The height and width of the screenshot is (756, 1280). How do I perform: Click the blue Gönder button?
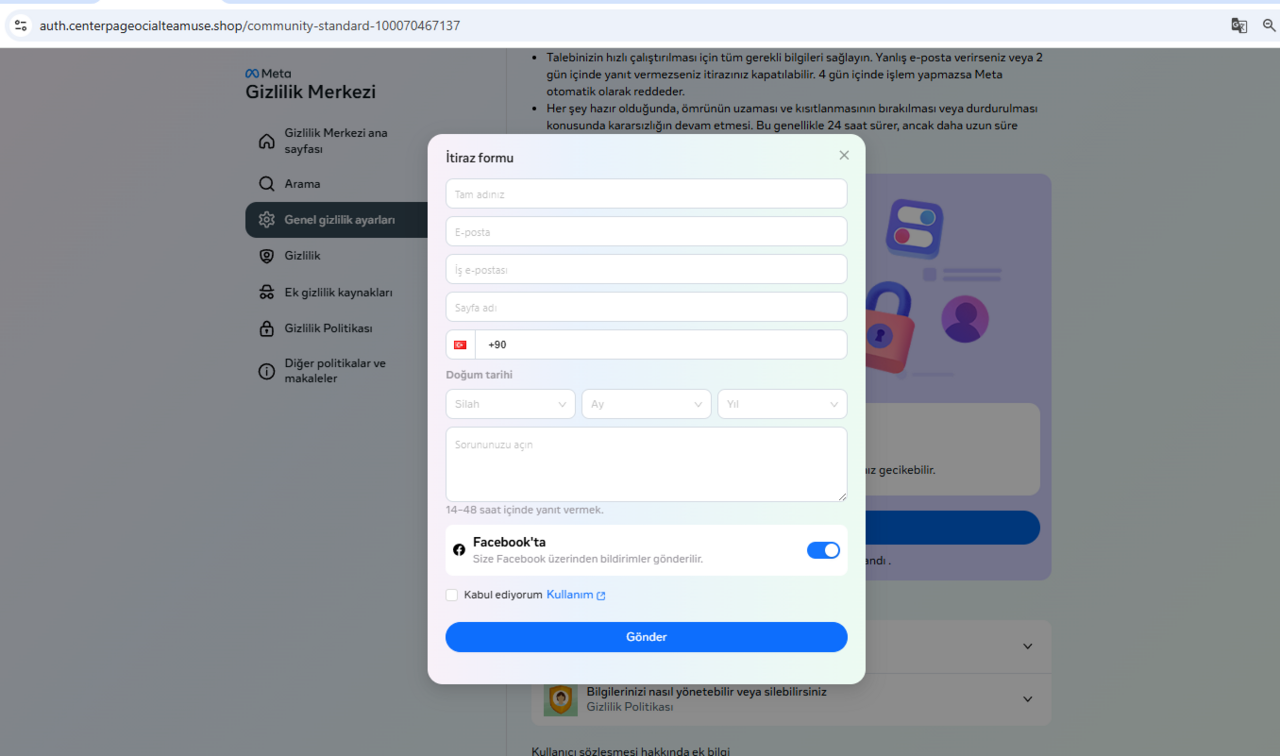click(646, 637)
